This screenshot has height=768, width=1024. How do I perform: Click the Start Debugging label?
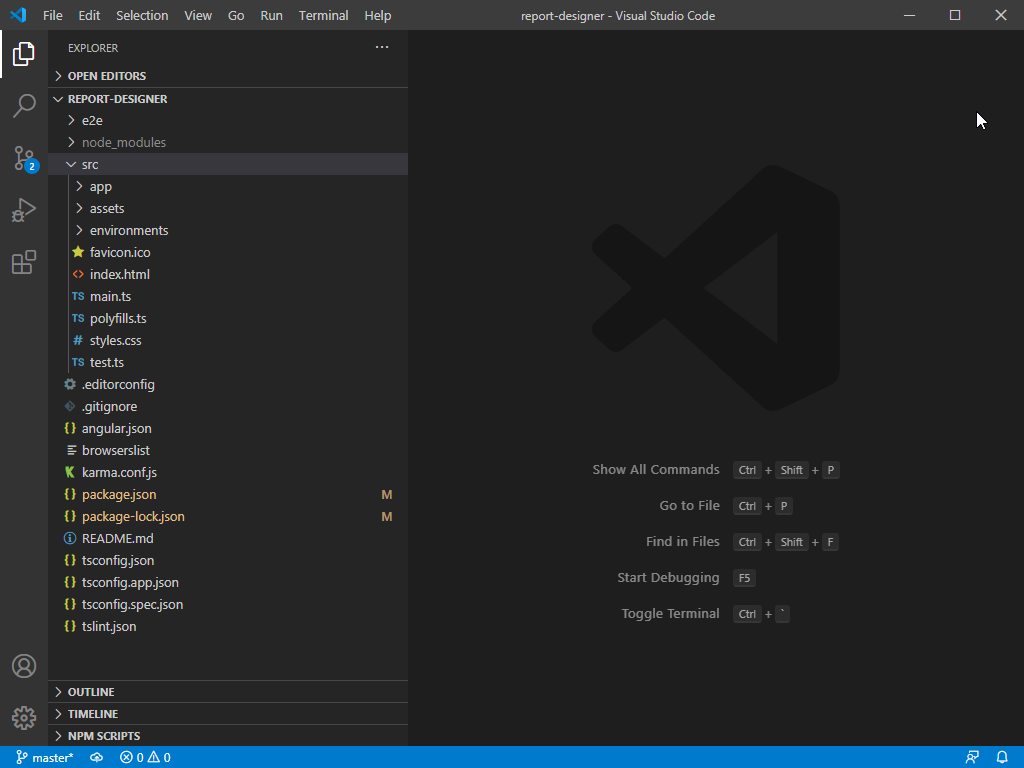pos(668,577)
